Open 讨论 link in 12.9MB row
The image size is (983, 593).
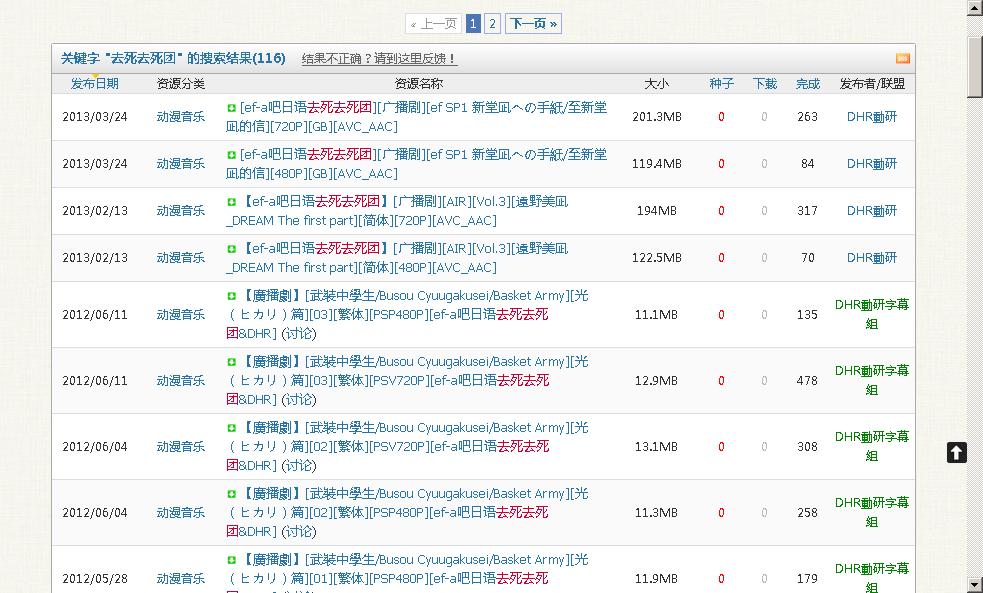298,399
